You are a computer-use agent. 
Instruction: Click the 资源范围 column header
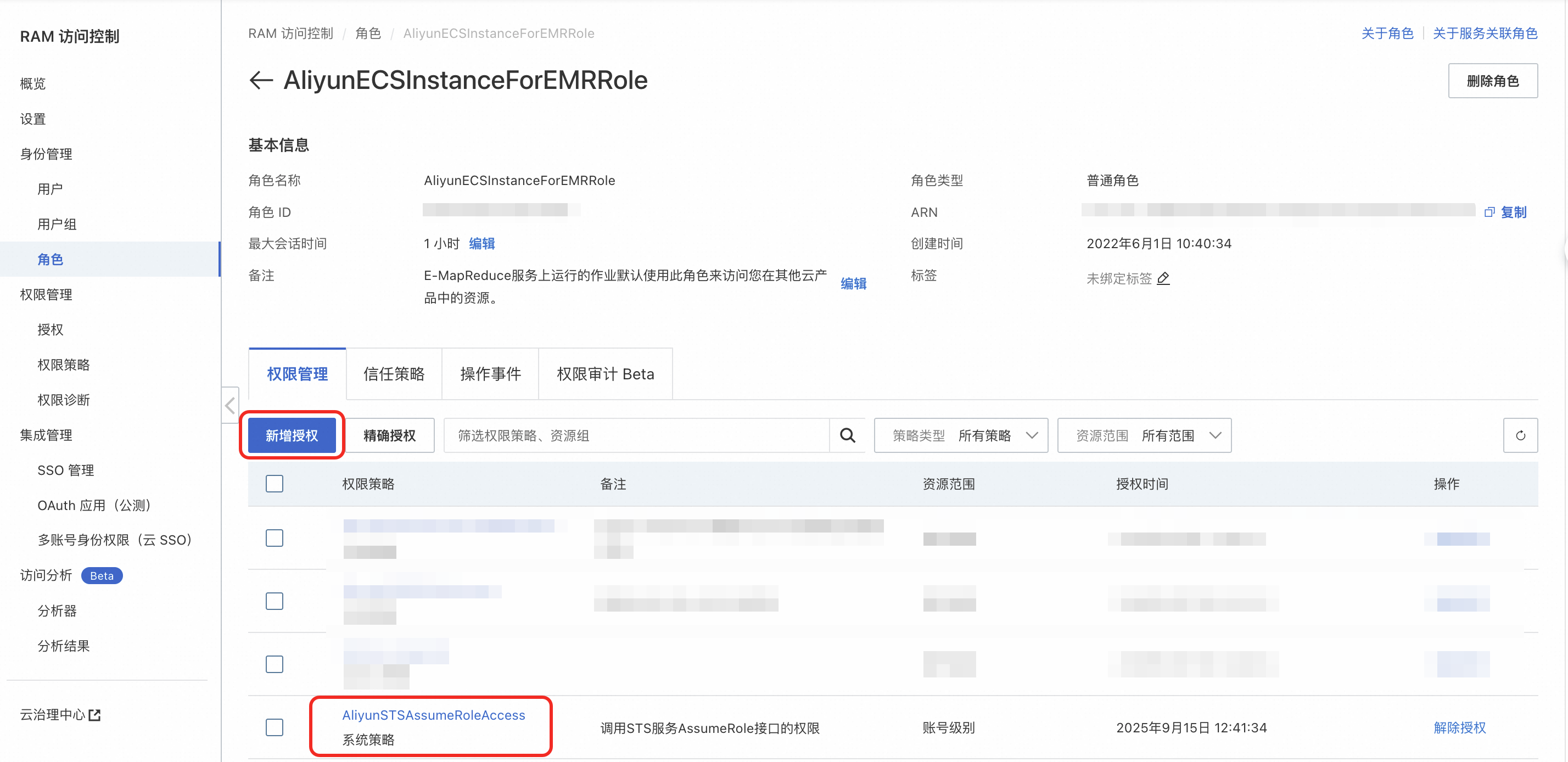(x=948, y=484)
